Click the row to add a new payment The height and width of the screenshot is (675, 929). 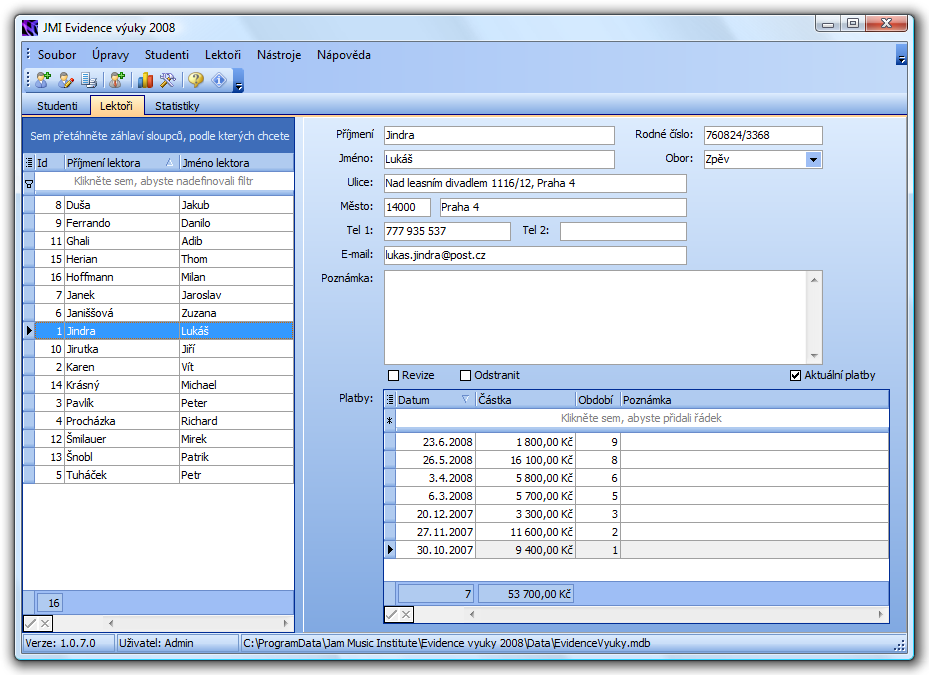(x=641, y=419)
